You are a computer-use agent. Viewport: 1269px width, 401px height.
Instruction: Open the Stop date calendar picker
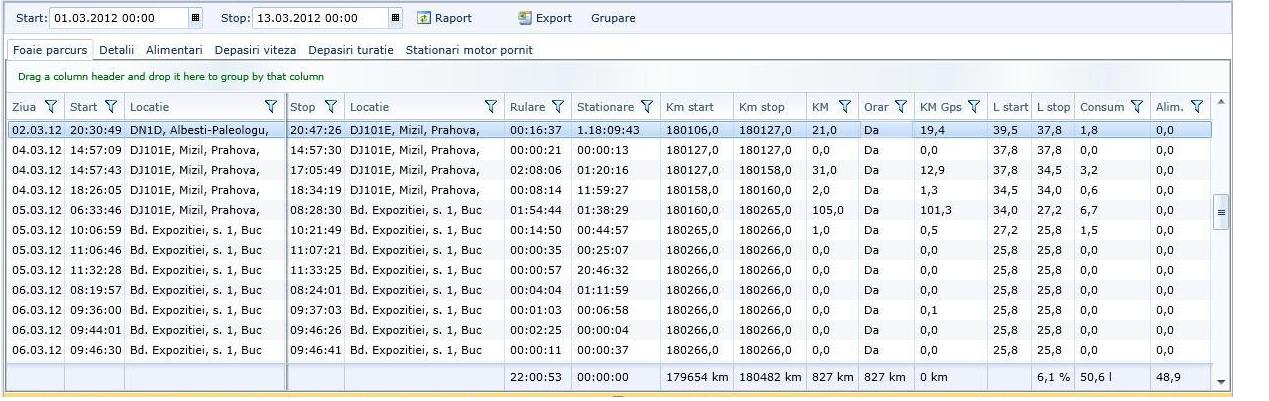pos(396,18)
